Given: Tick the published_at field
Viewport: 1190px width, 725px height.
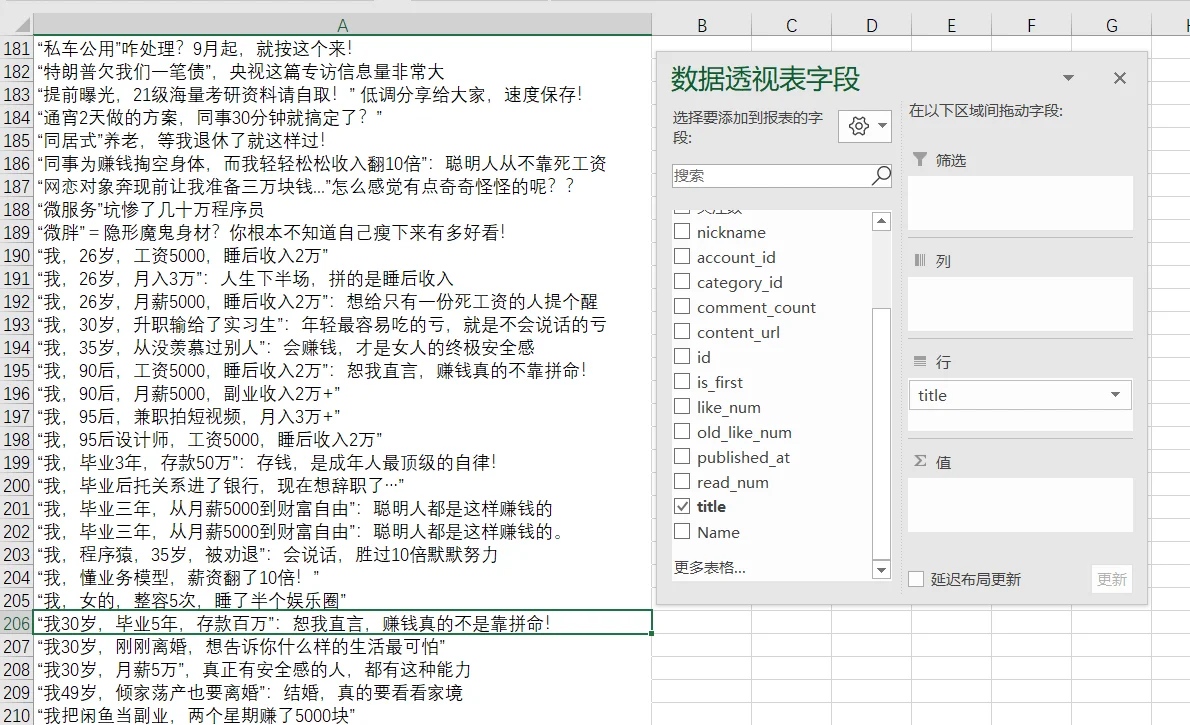Looking at the screenshot, I should pos(682,456).
